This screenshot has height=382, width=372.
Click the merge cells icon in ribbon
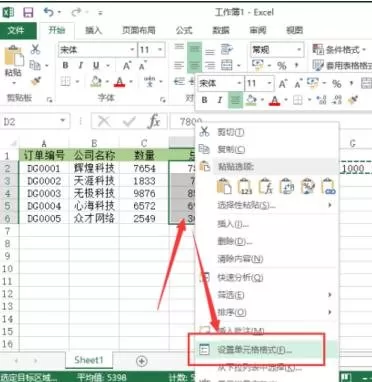point(227,65)
